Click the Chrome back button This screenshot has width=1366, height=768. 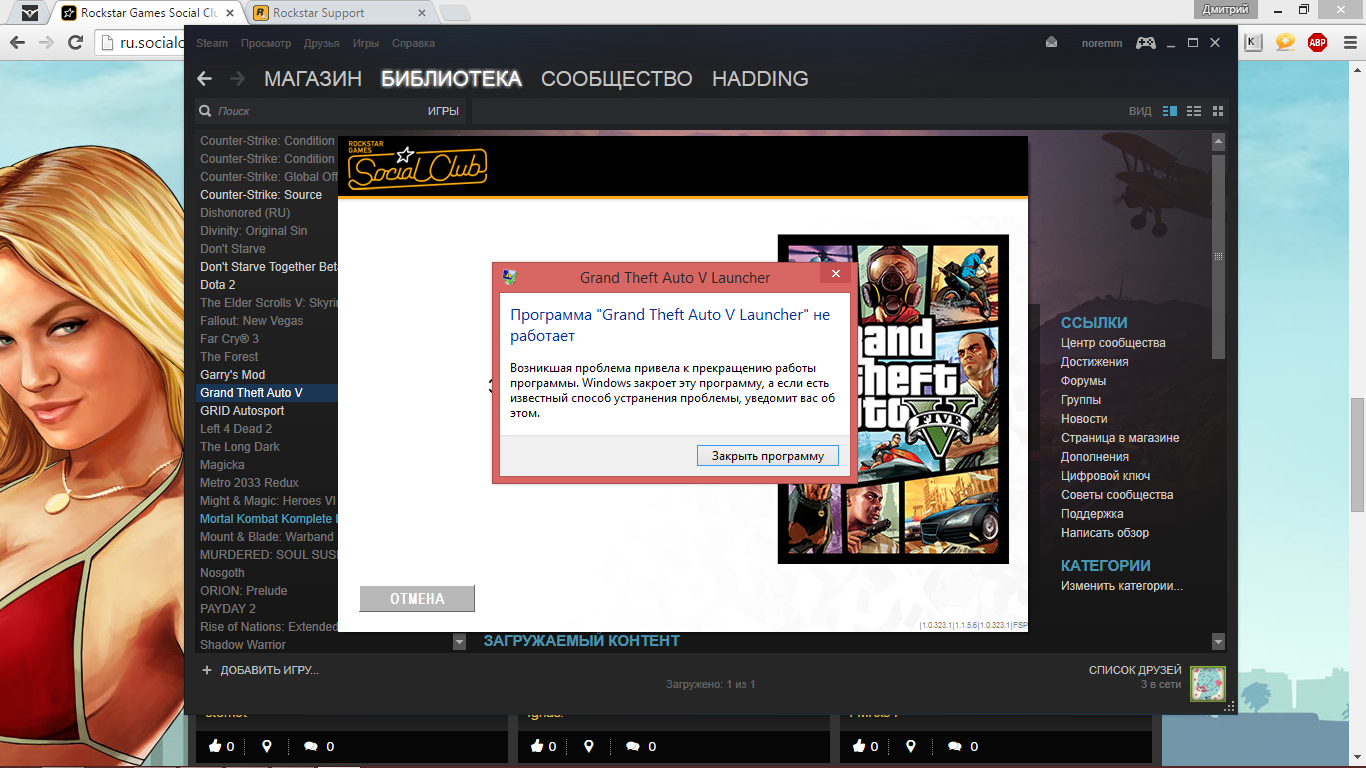click(16, 43)
